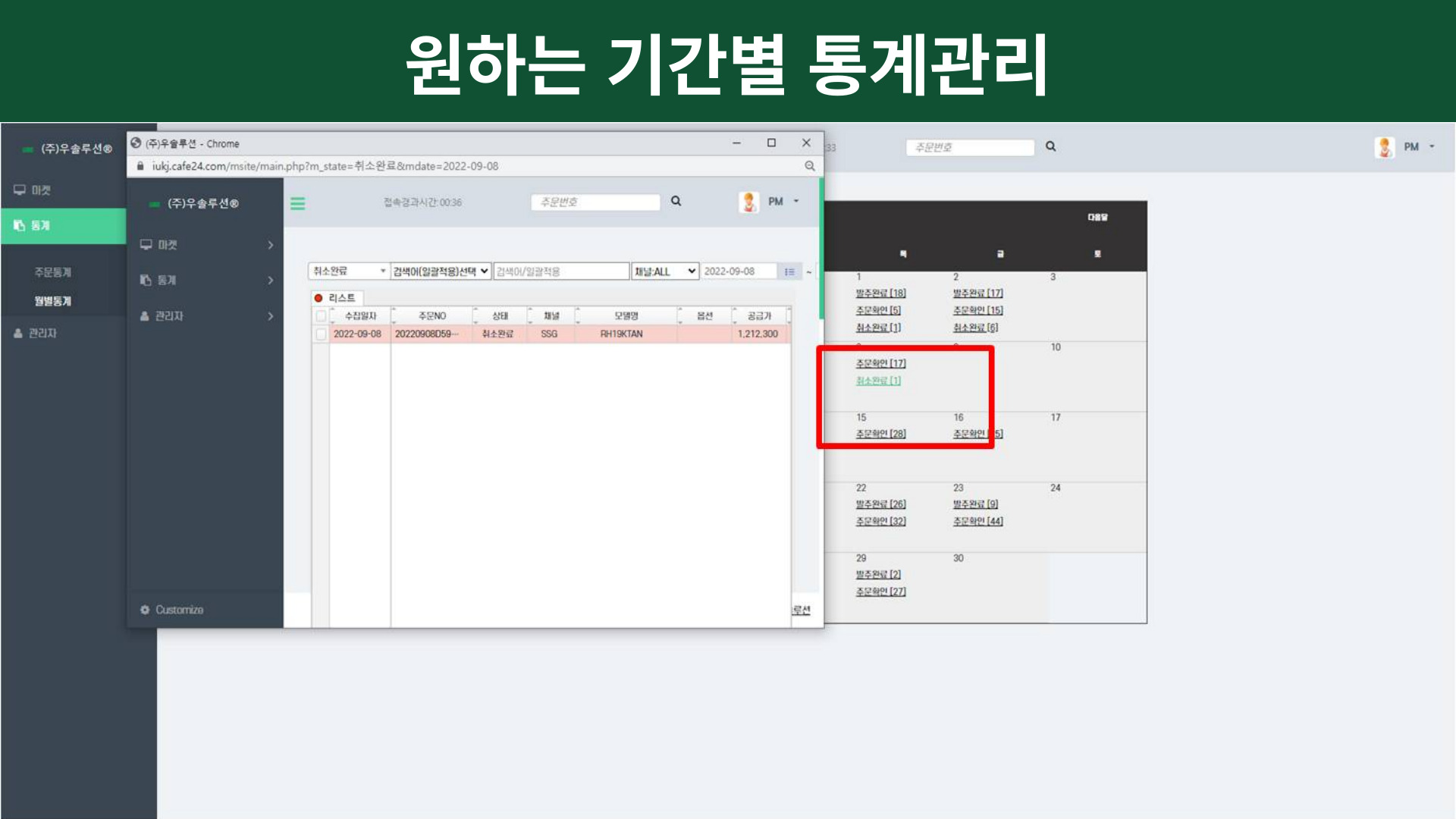Click the zoom icon in Chrome address bar
Viewport: 1456px width, 819px height.
click(x=809, y=166)
